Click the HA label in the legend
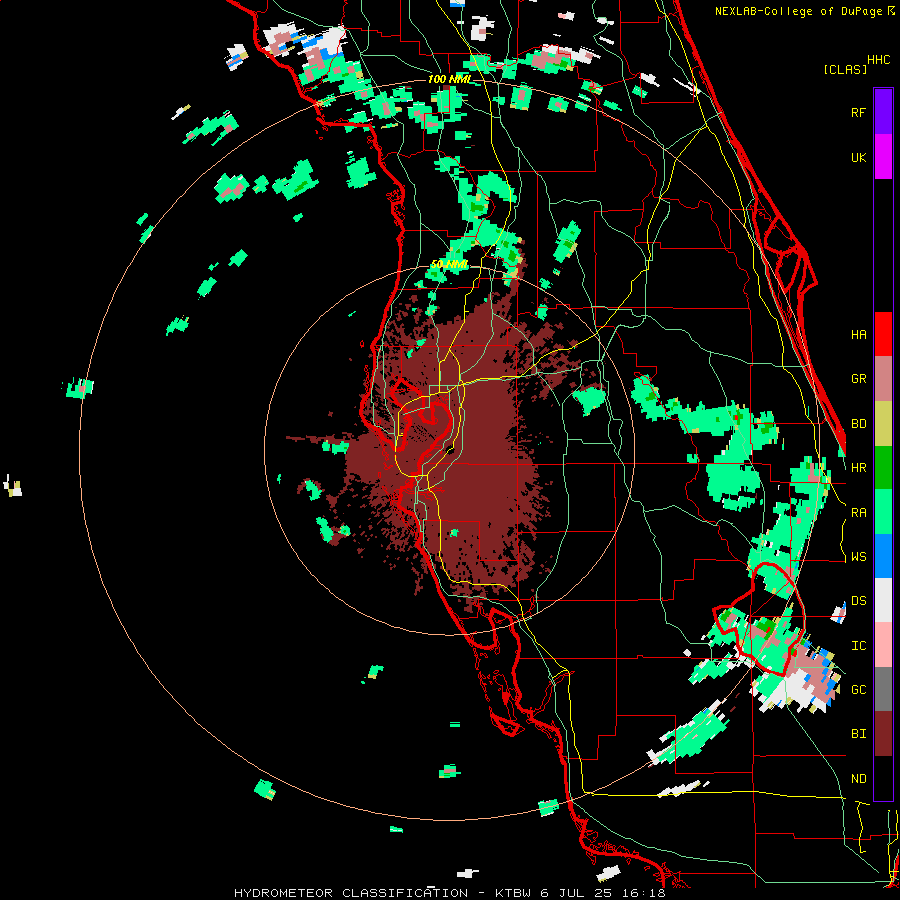 click(x=858, y=334)
